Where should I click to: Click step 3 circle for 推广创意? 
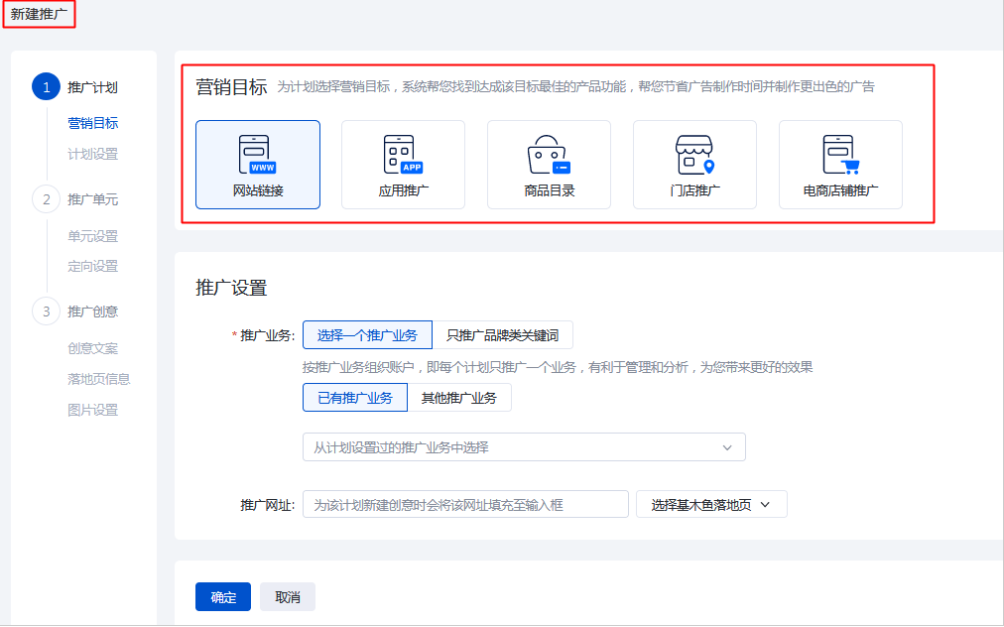pos(46,311)
